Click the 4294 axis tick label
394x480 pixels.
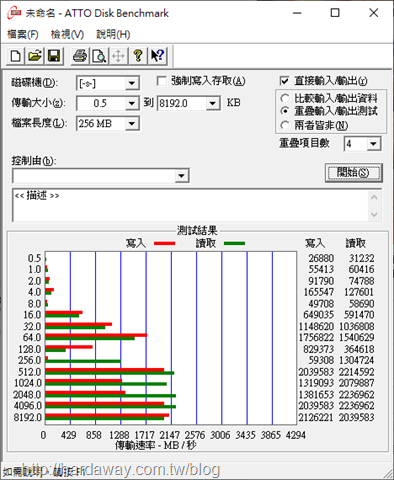point(296,435)
